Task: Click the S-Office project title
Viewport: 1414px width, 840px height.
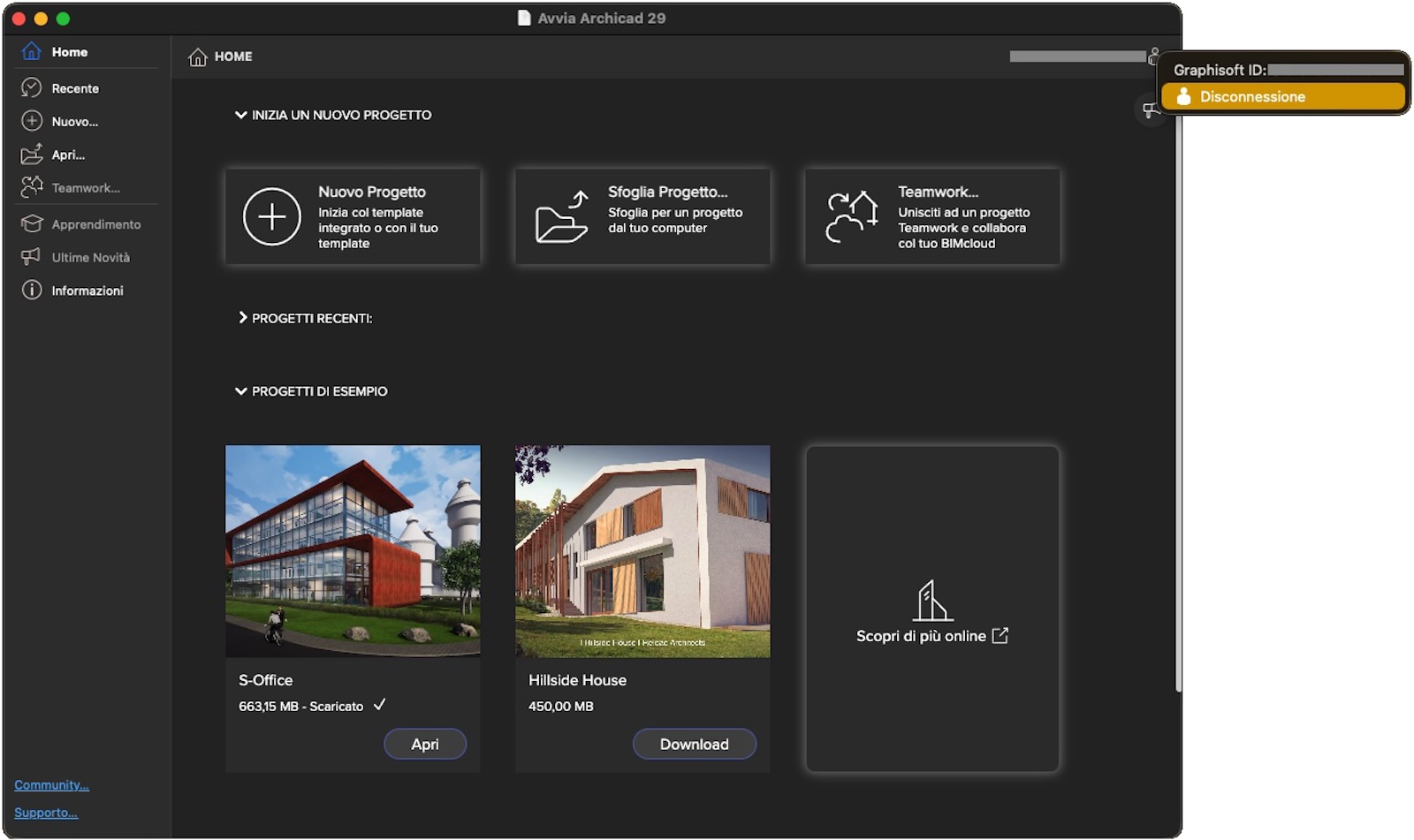Action: (x=265, y=680)
